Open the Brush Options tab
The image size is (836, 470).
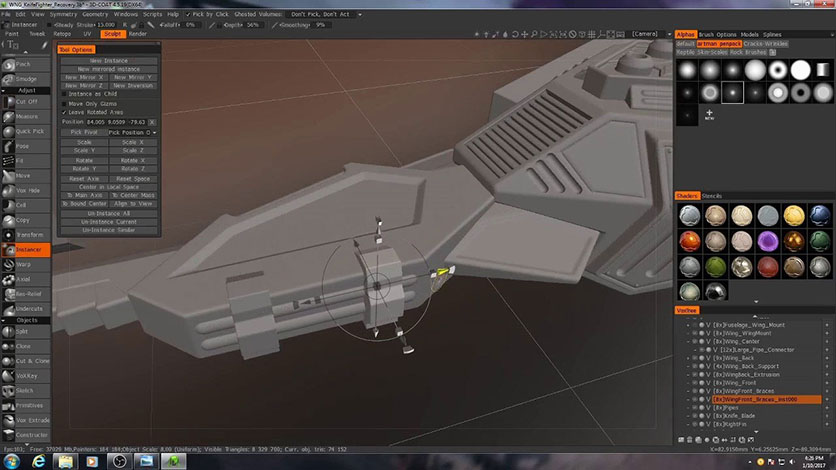[x=718, y=35]
